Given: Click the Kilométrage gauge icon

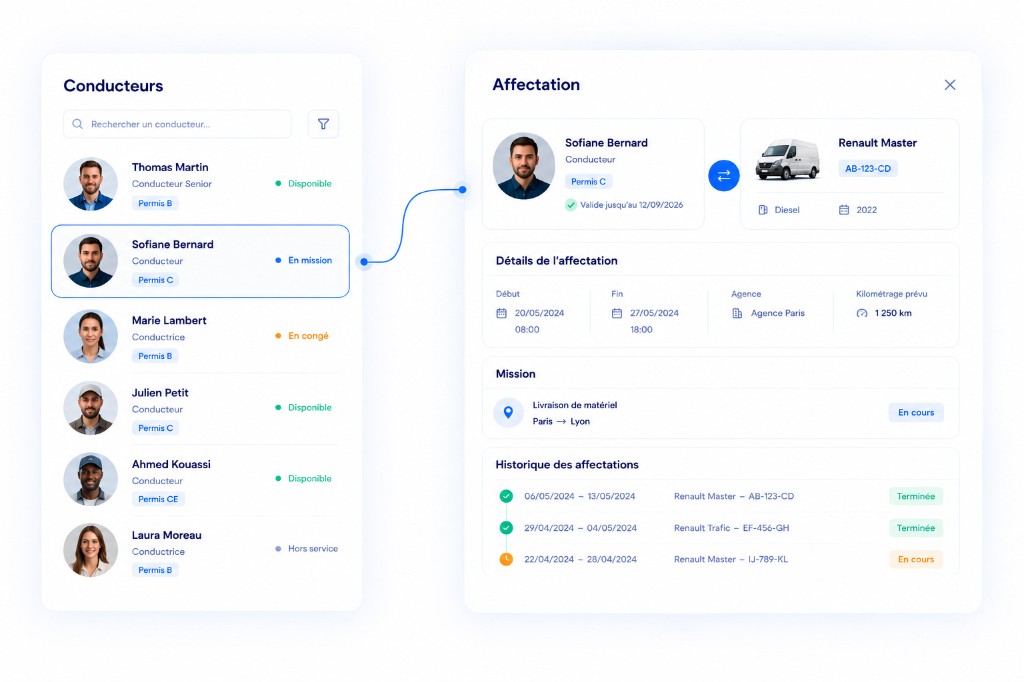Looking at the screenshot, I should (x=862, y=314).
